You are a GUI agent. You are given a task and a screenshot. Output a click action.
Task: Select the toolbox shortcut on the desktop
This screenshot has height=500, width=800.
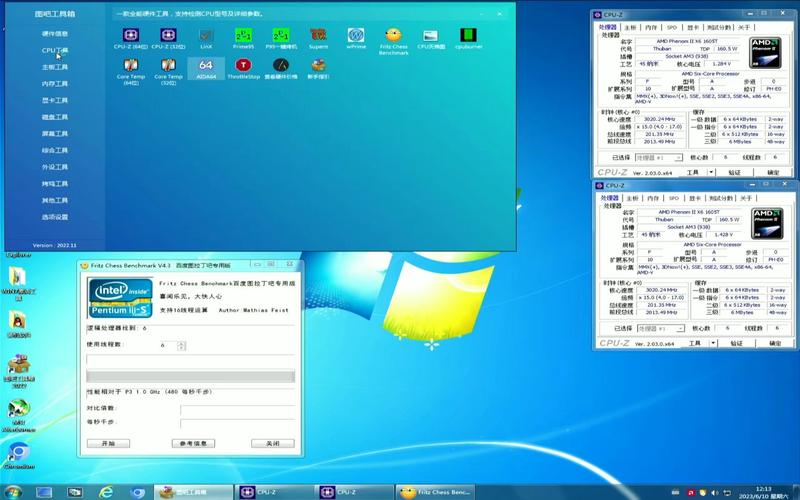(x=19, y=371)
